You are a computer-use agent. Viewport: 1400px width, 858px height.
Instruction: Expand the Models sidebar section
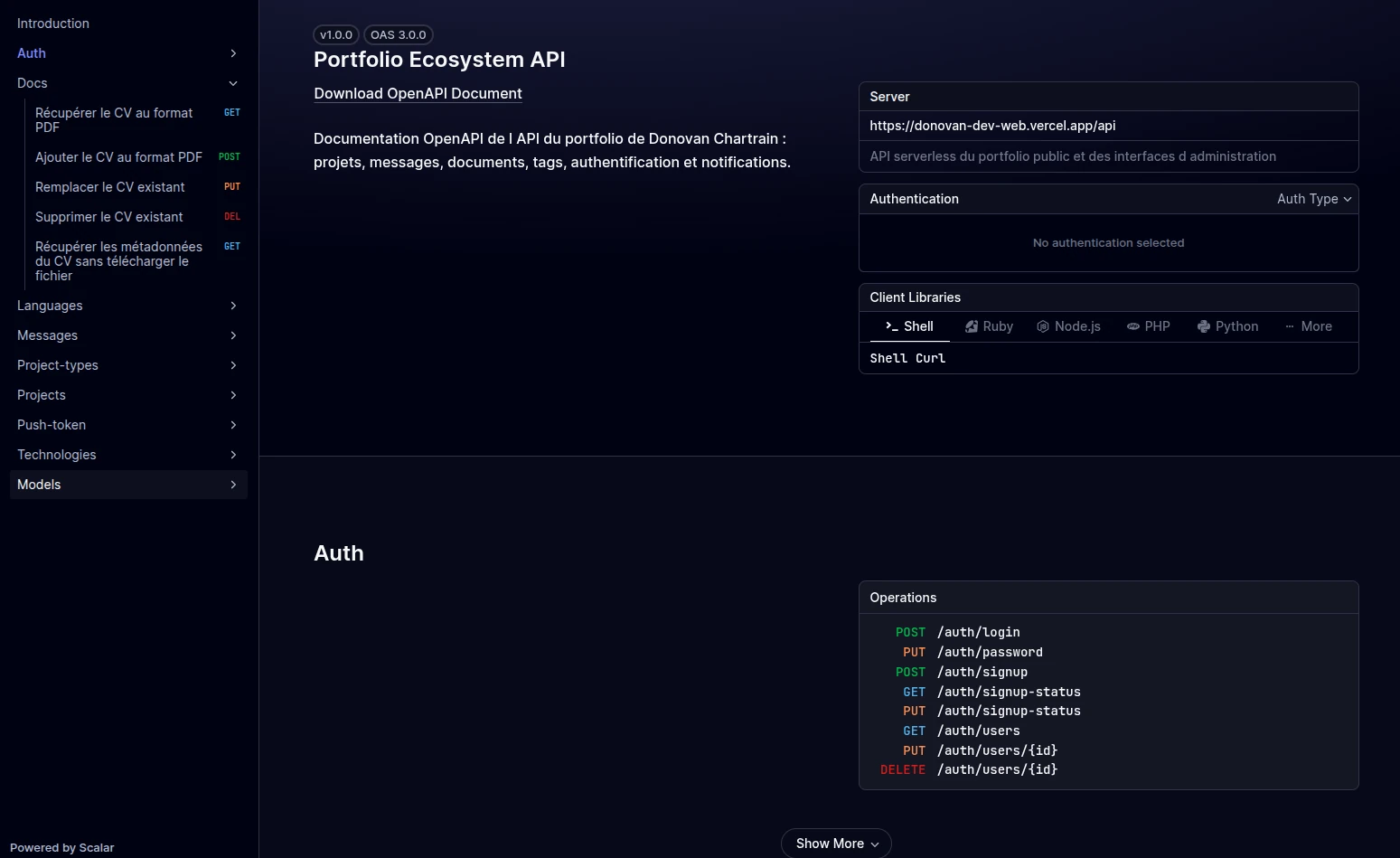click(233, 485)
